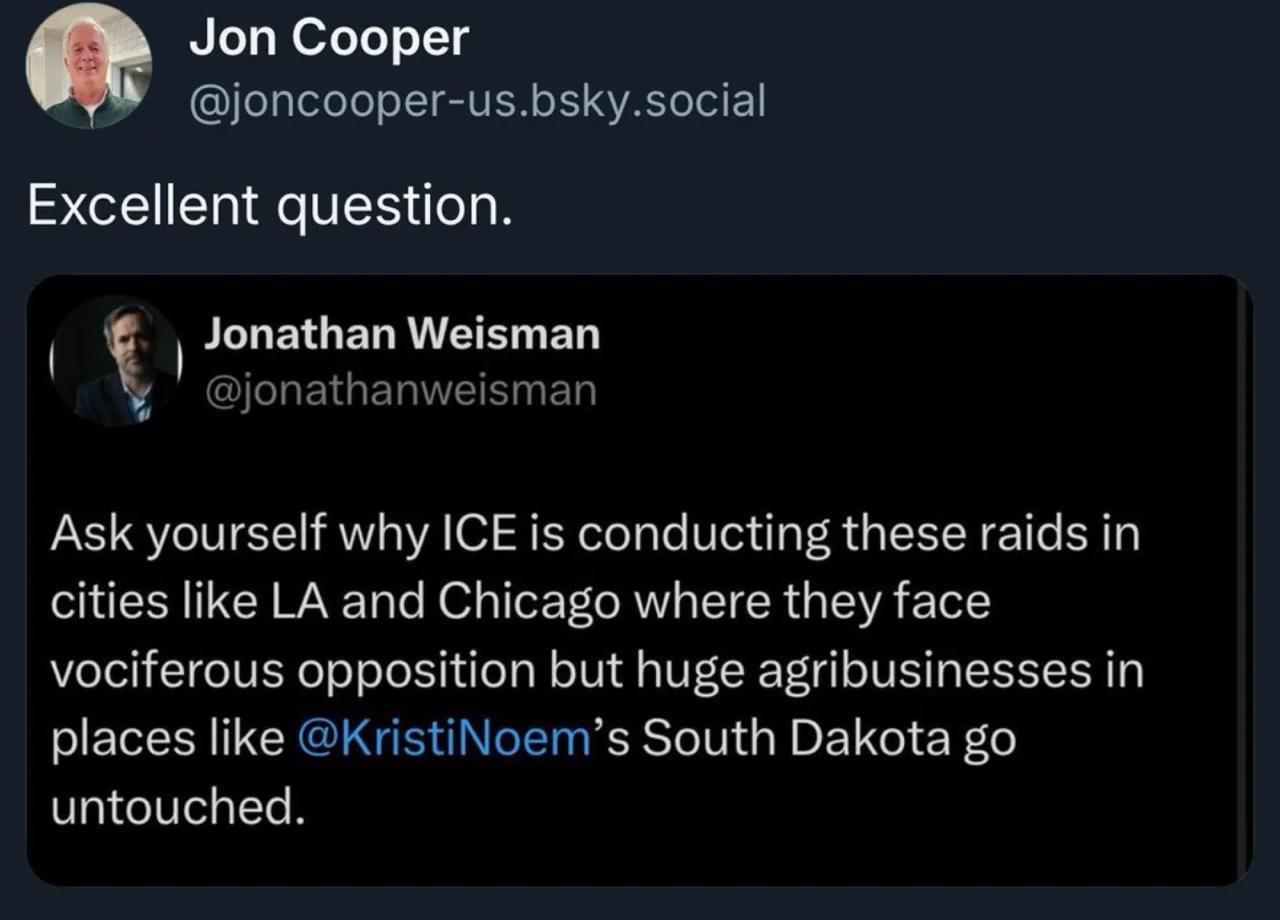The height and width of the screenshot is (920, 1280).
Task: Click "LA" in the quoted post text
Action: click(304, 602)
